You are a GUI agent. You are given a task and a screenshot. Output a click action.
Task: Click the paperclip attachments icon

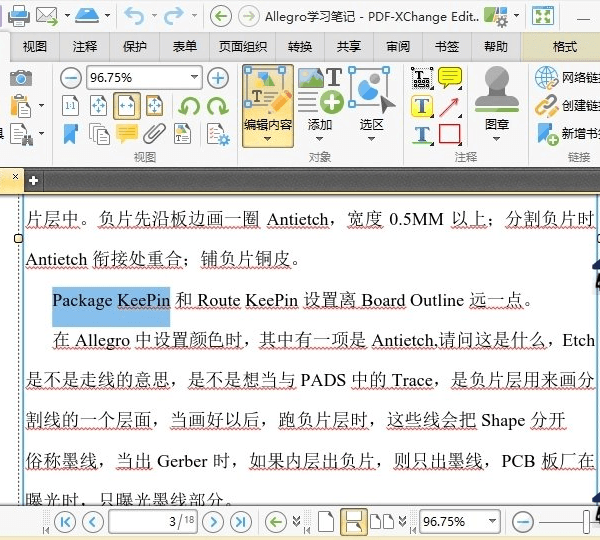point(154,134)
